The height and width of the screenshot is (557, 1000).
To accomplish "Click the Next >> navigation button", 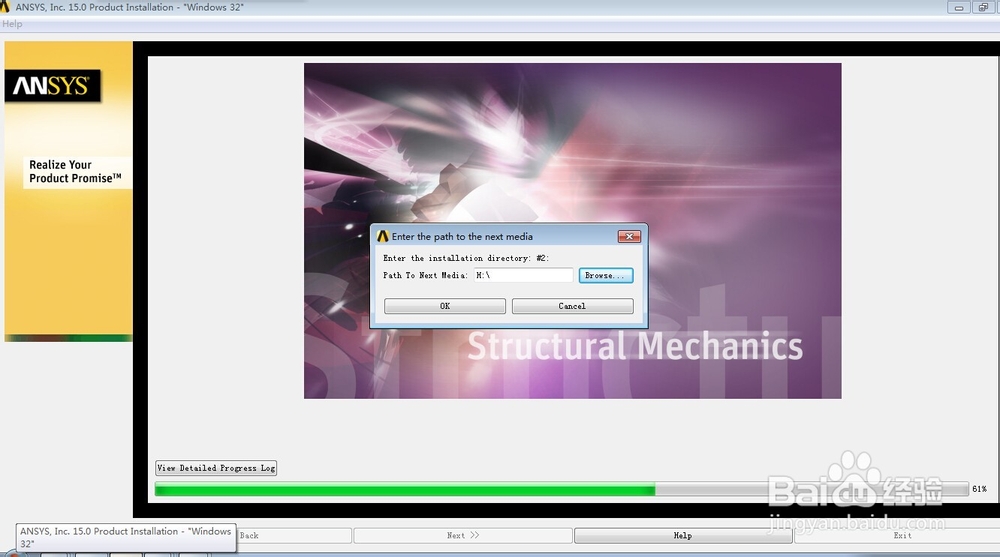I will 463,535.
